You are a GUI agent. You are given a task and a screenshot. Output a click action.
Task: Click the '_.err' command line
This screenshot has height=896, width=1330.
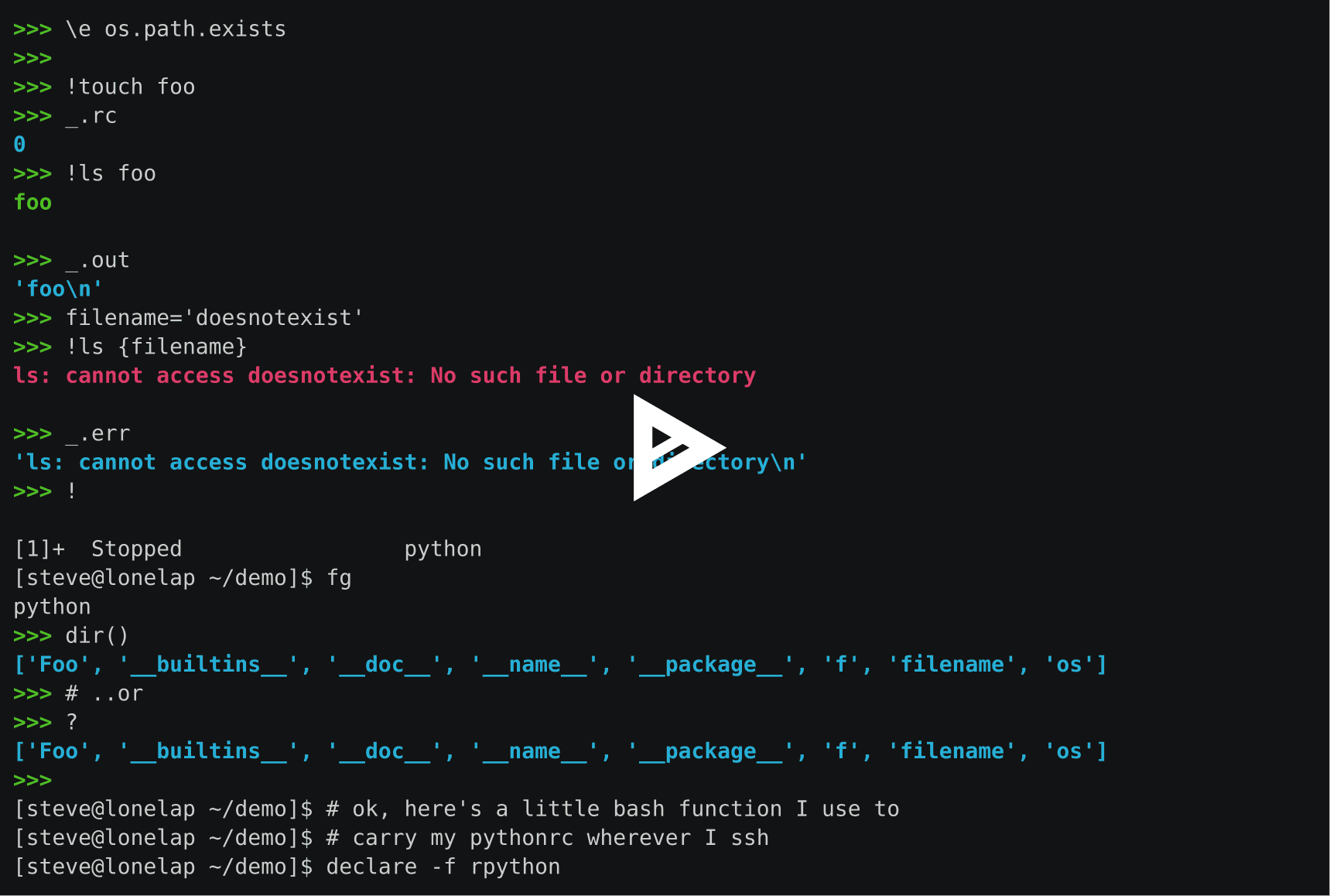click(x=72, y=433)
